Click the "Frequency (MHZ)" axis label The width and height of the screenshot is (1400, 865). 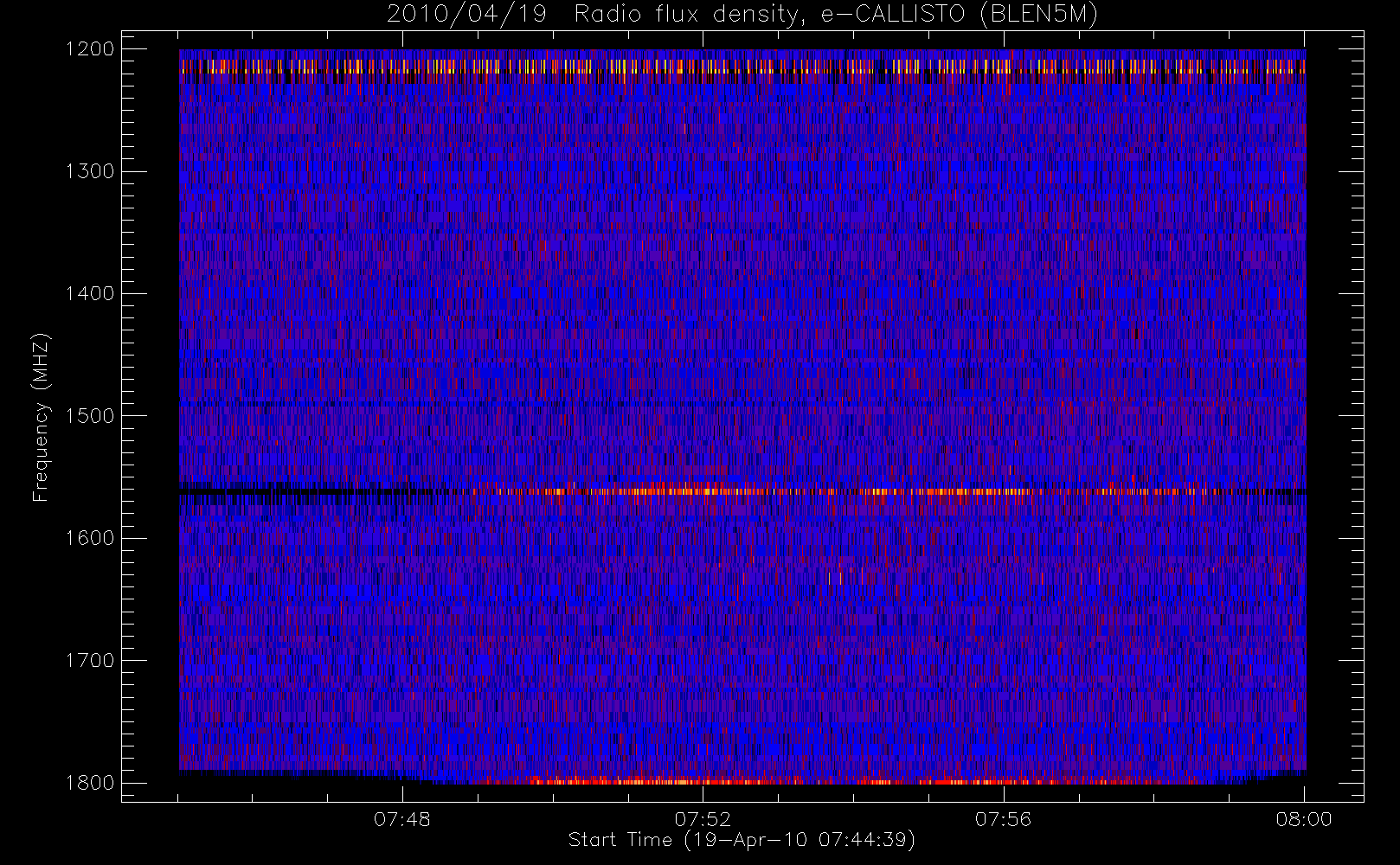coord(40,417)
